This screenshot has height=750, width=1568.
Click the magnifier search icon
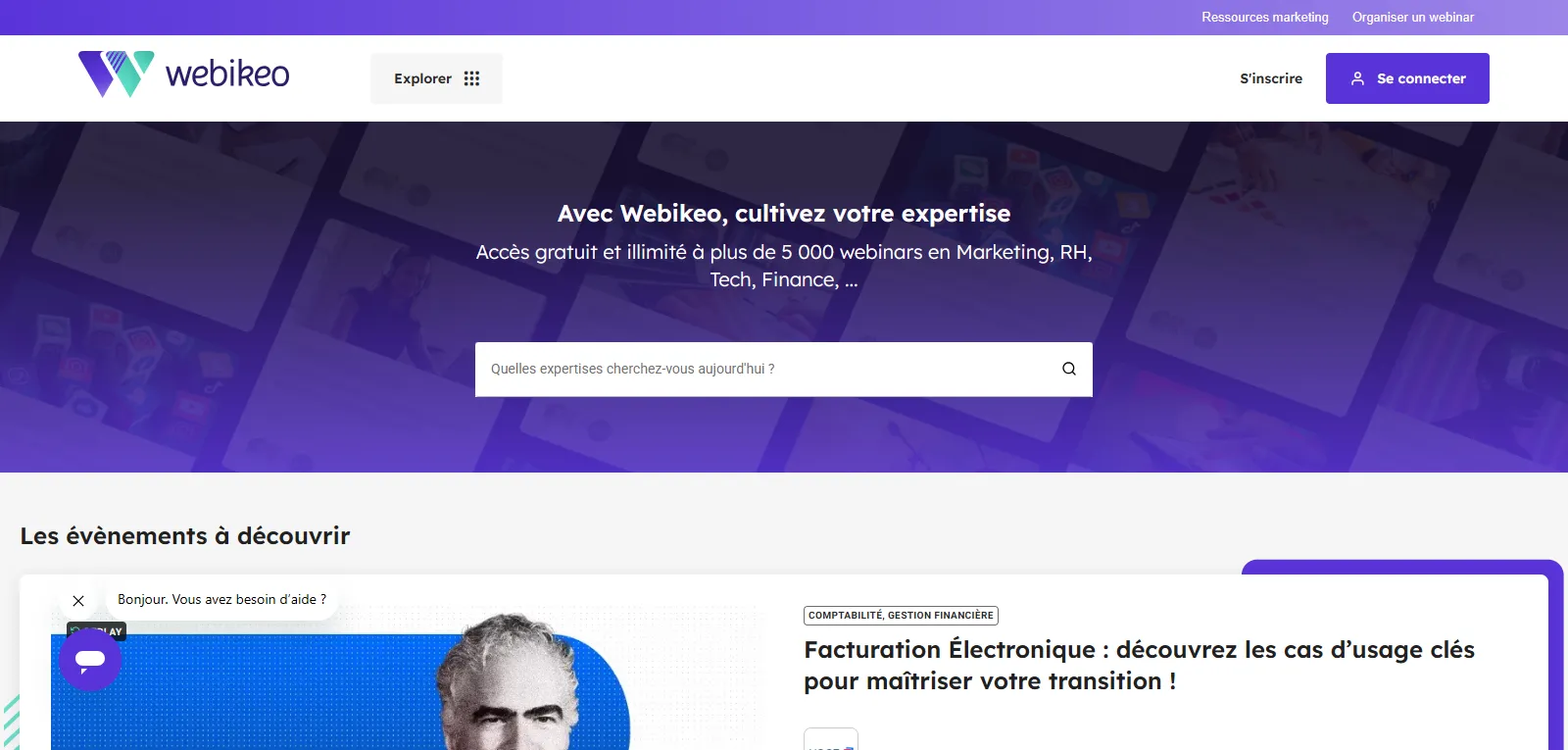click(1069, 369)
